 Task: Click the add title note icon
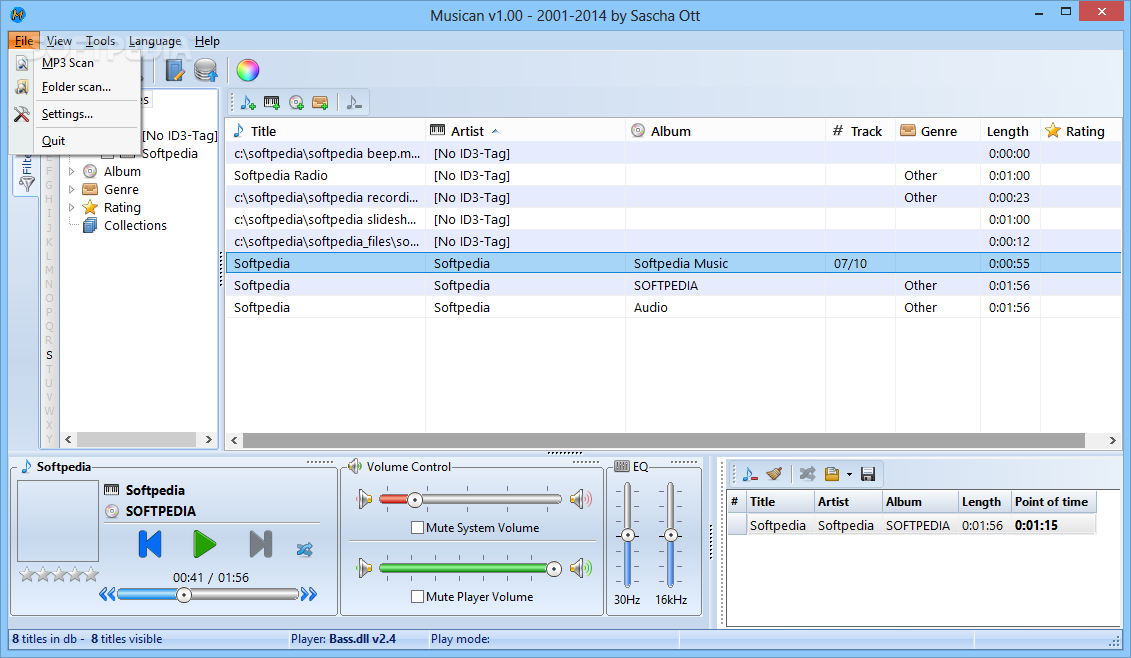point(248,102)
